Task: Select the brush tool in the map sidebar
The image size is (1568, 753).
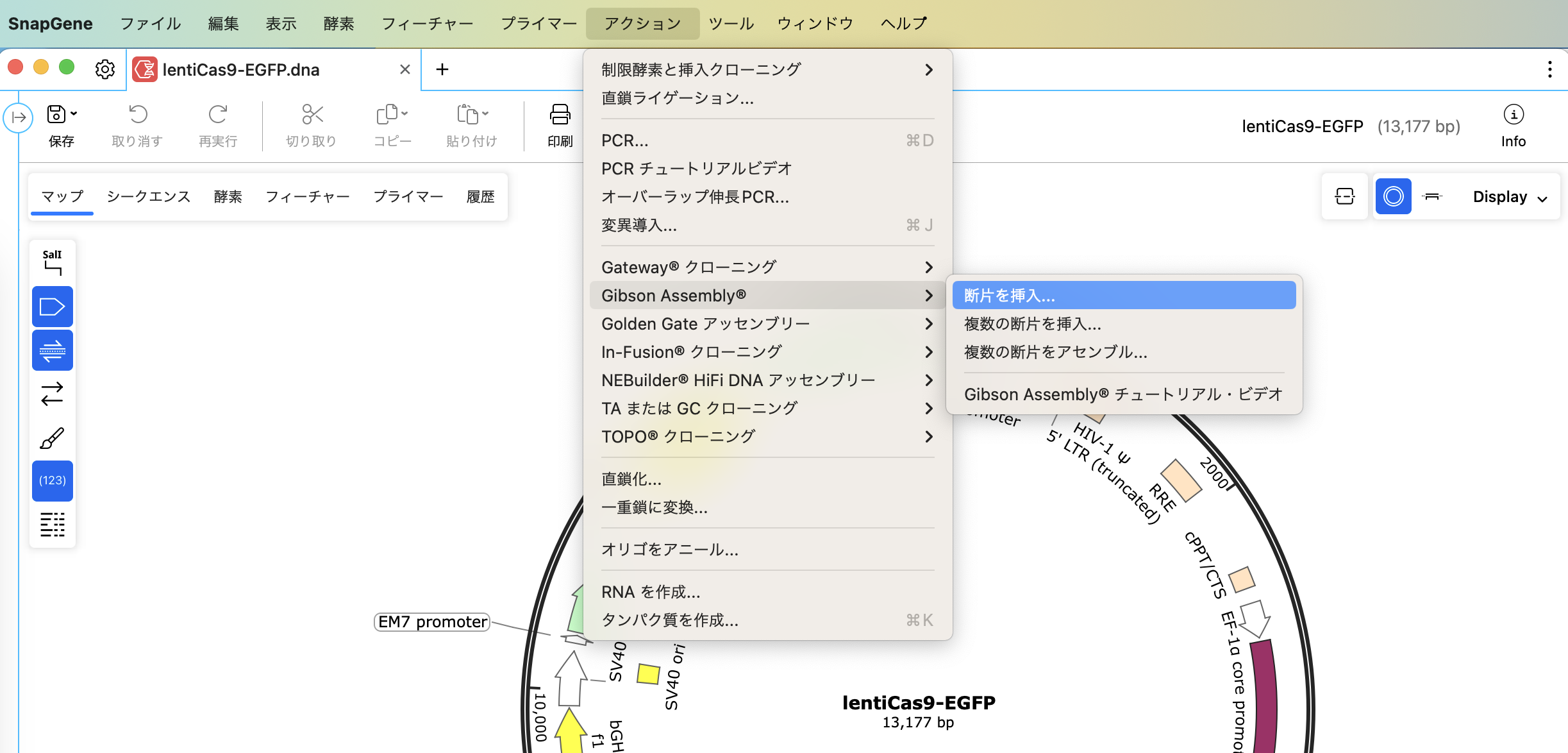Action: point(52,437)
